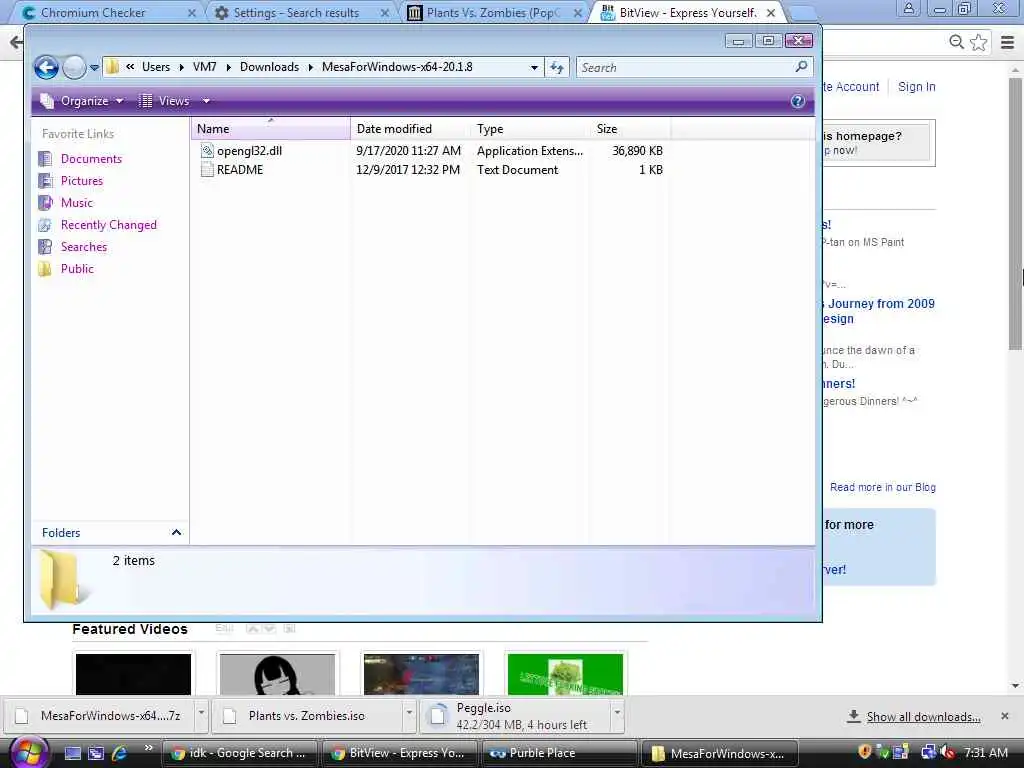Click the Chrome zoom magnifier icon

[x=956, y=42]
